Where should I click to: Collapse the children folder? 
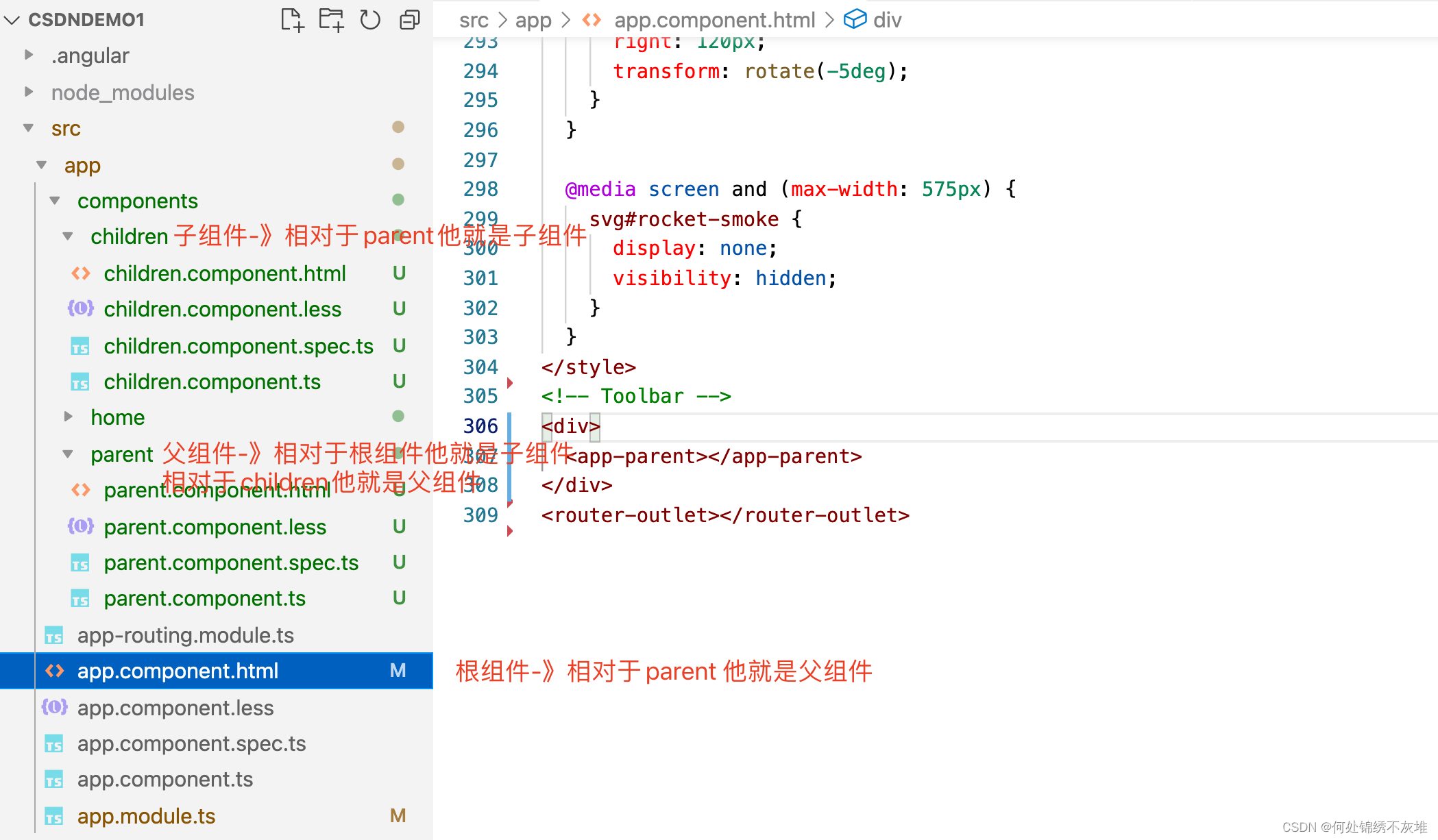(68, 236)
